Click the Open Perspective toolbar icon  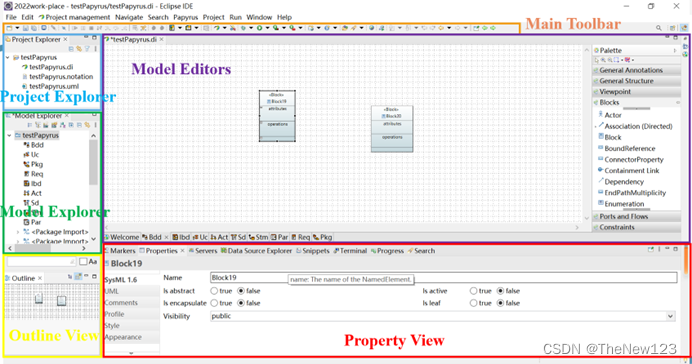coord(673,28)
